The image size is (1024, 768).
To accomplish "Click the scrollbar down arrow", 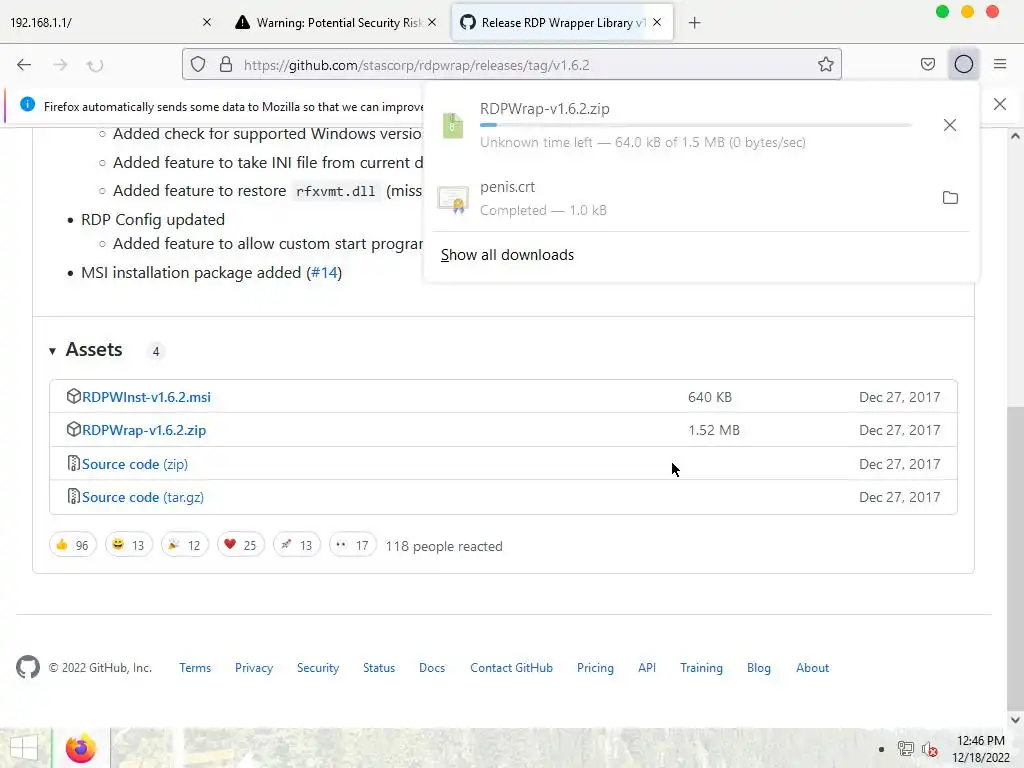I will (x=1015, y=720).
